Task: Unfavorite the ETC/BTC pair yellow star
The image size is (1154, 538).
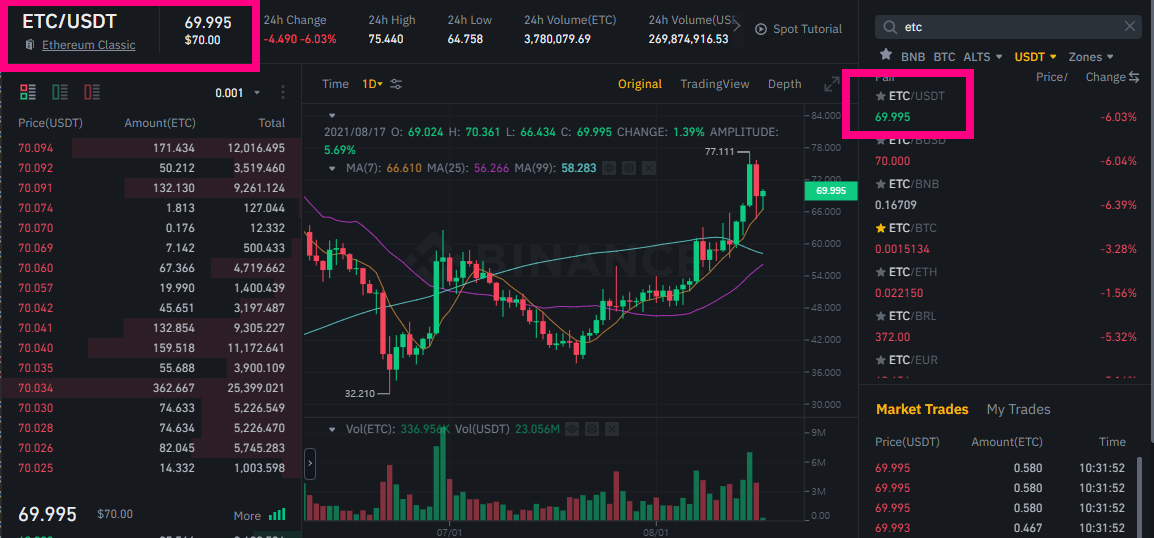Action: (x=880, y=228)
